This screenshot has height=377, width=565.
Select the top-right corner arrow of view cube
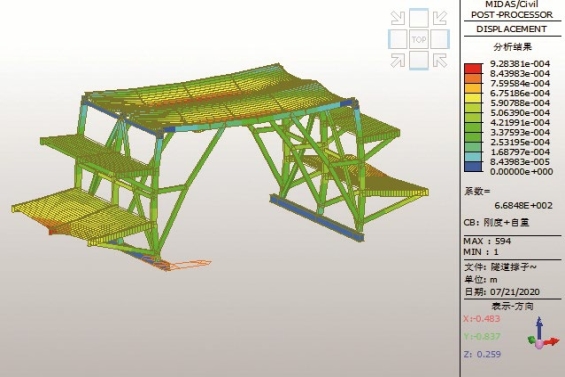point(440,18)
